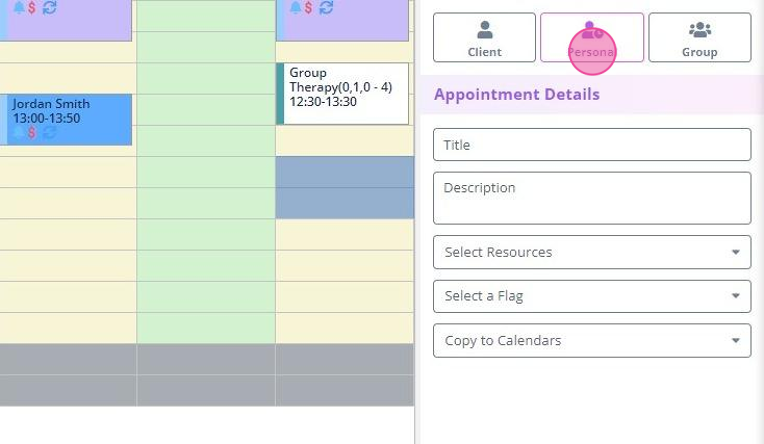Focus the Description text area
Viewport: 764px width, 444px height.
click(x=592, y=198)
